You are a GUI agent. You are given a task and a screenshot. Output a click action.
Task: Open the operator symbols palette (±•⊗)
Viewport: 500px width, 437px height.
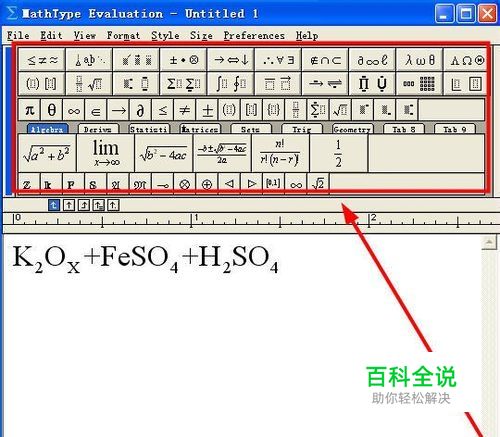pos(184,60)
